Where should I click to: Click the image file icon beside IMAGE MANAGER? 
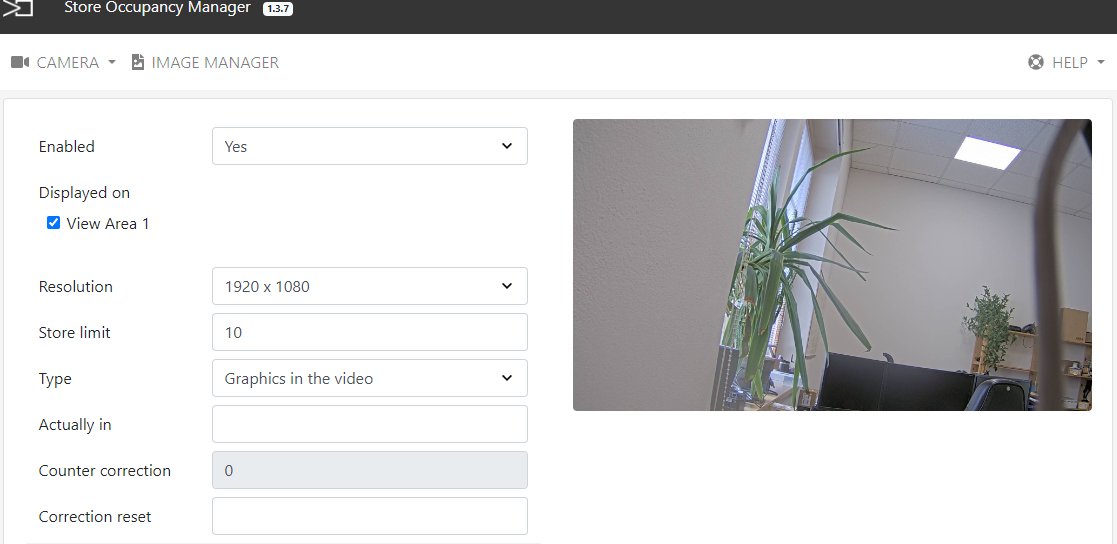click(137, 62)
